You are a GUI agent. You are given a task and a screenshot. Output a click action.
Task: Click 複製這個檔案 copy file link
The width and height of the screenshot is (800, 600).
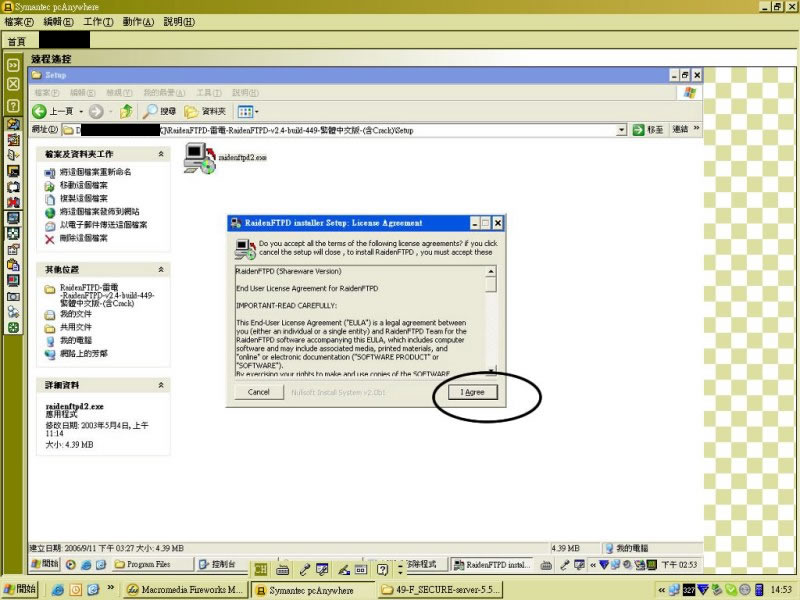coord(84,198)
